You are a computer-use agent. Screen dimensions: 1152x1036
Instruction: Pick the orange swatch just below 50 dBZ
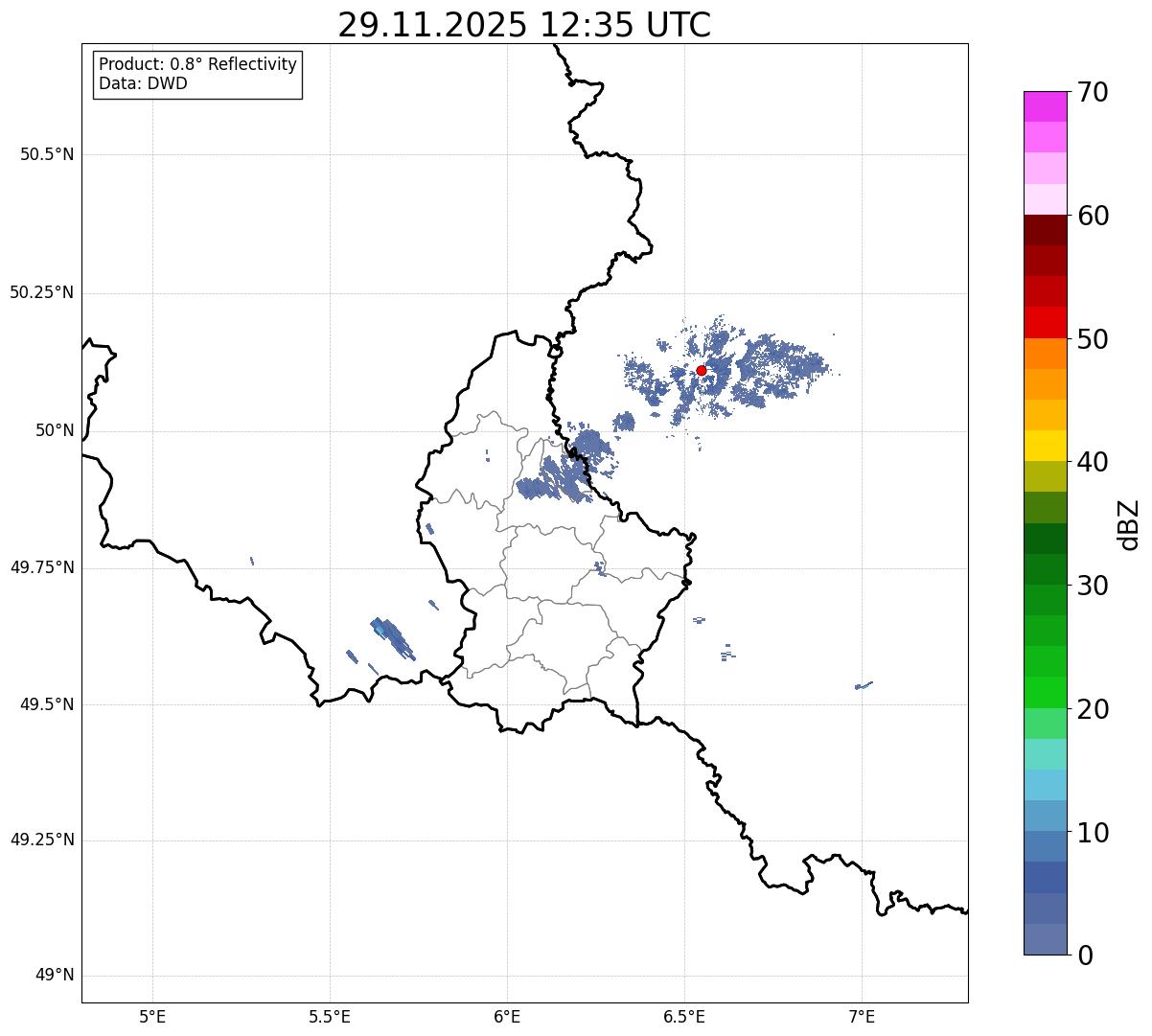tap(1045, 354)
